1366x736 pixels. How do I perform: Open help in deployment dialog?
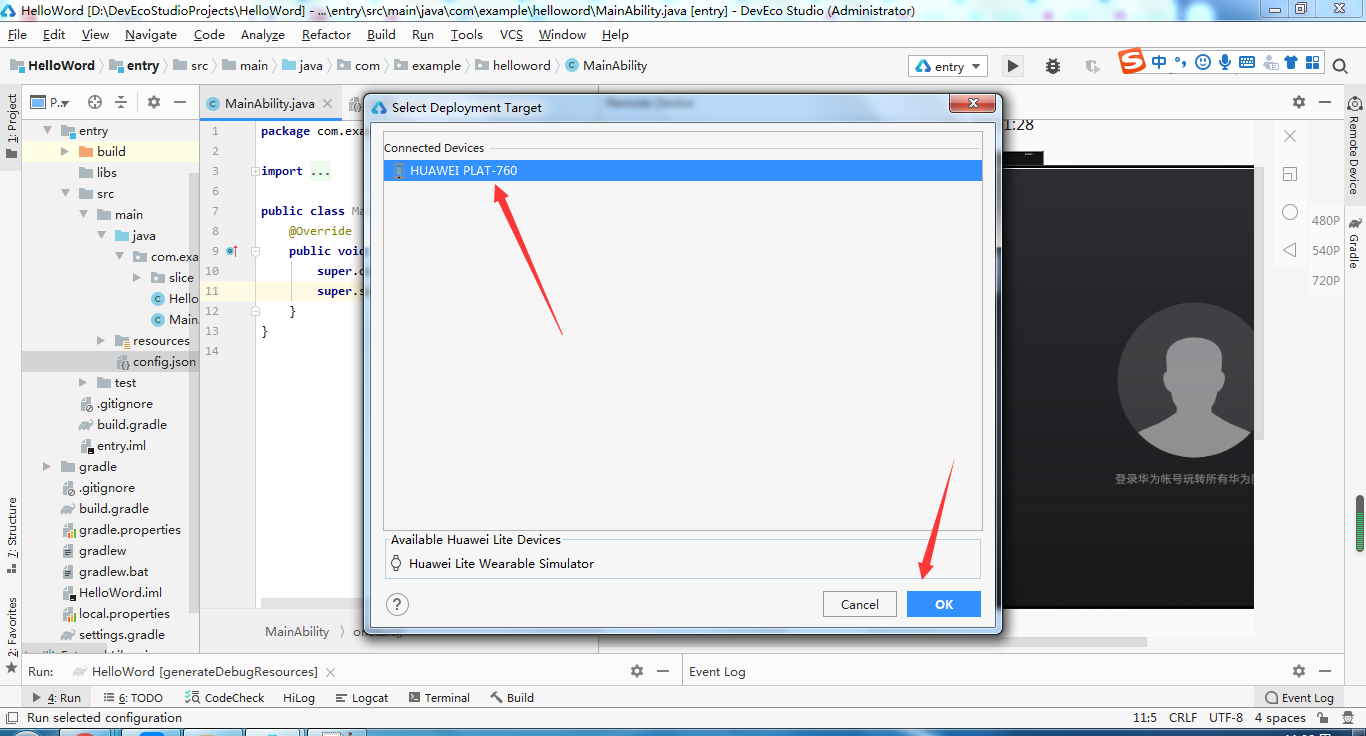pyautogui.click(x=397, y=604)
